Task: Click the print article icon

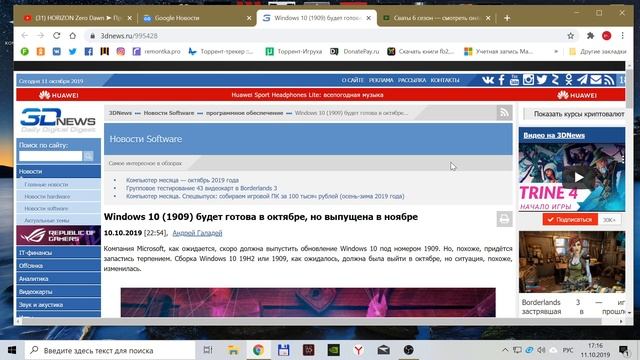Action: coord(504,219)
